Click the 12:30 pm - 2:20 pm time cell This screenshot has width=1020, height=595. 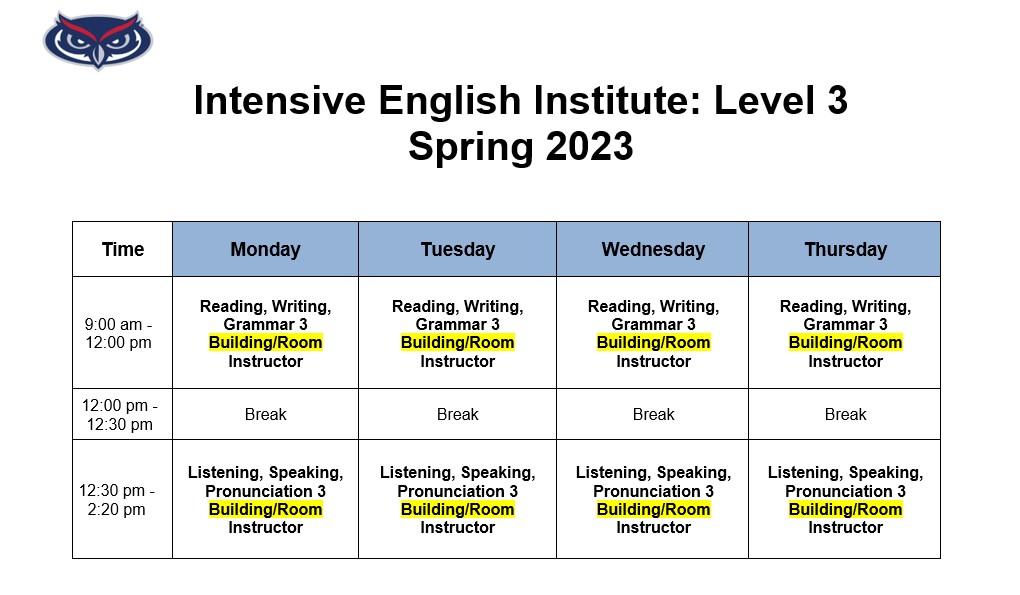tap(117, 500)
